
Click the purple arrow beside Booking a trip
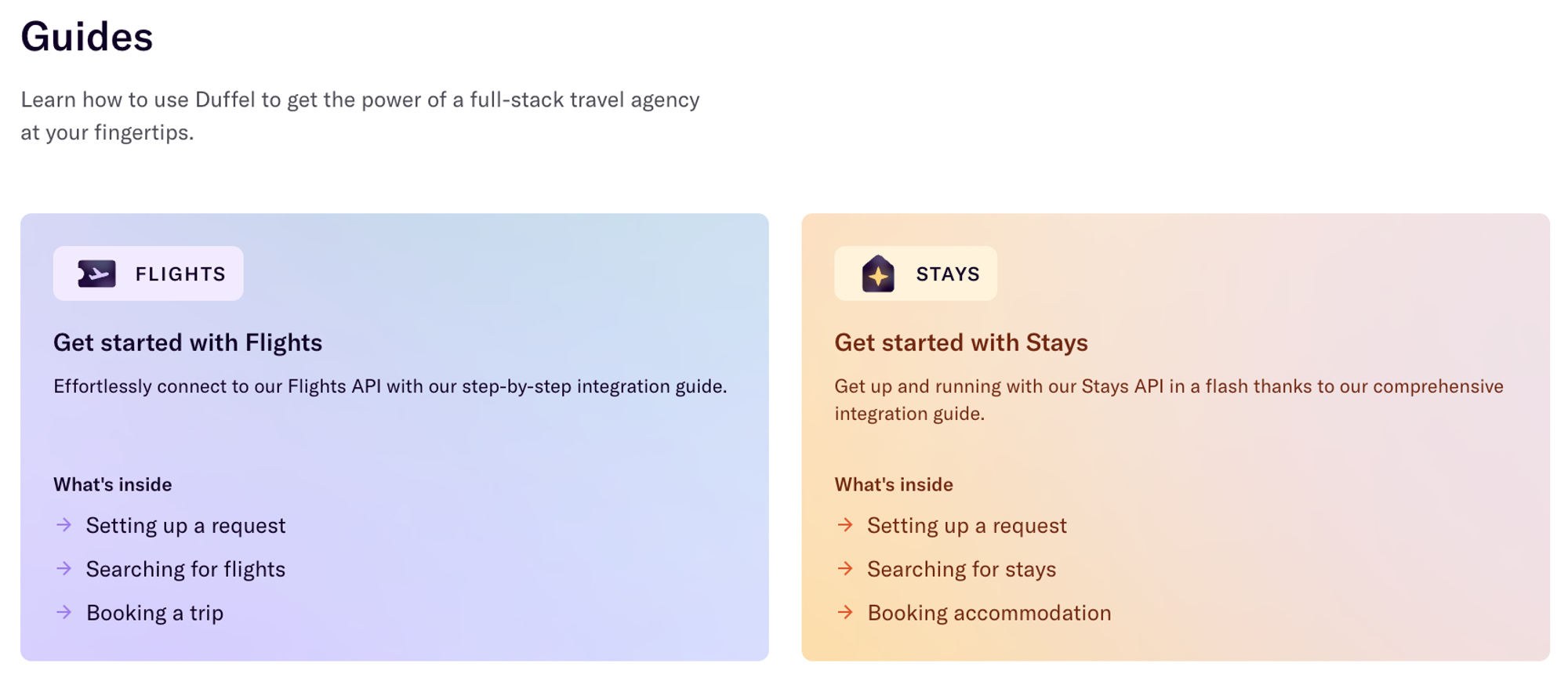pos(64,613)
